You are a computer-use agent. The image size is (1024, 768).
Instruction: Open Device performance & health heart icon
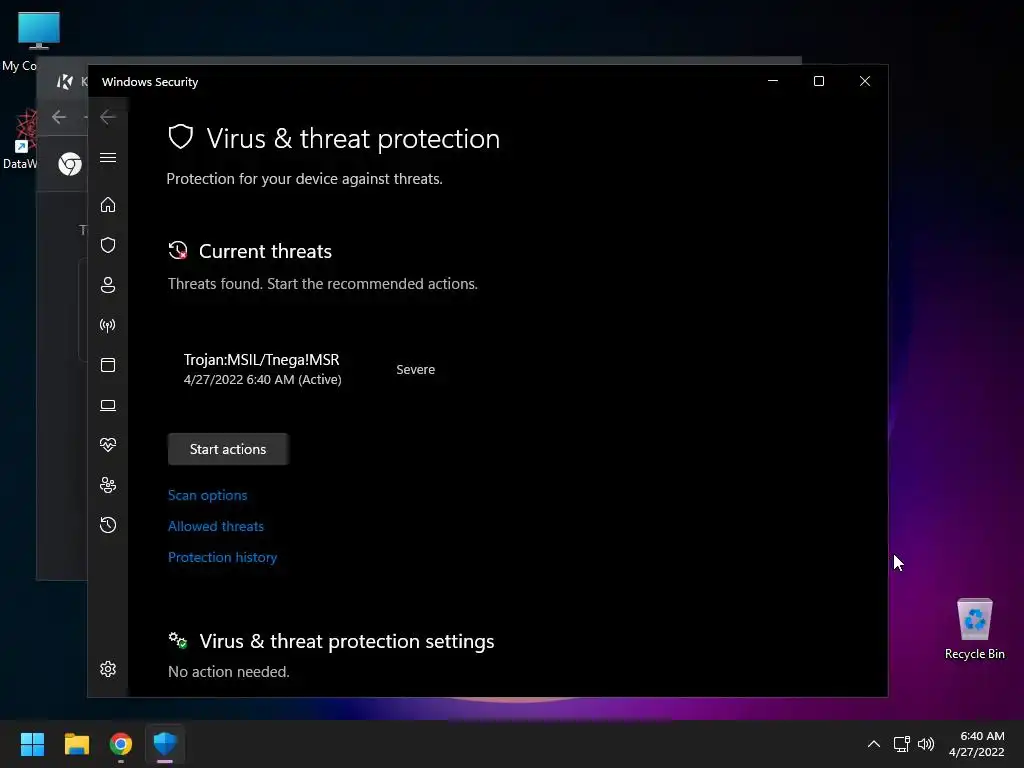coord(108,445)
